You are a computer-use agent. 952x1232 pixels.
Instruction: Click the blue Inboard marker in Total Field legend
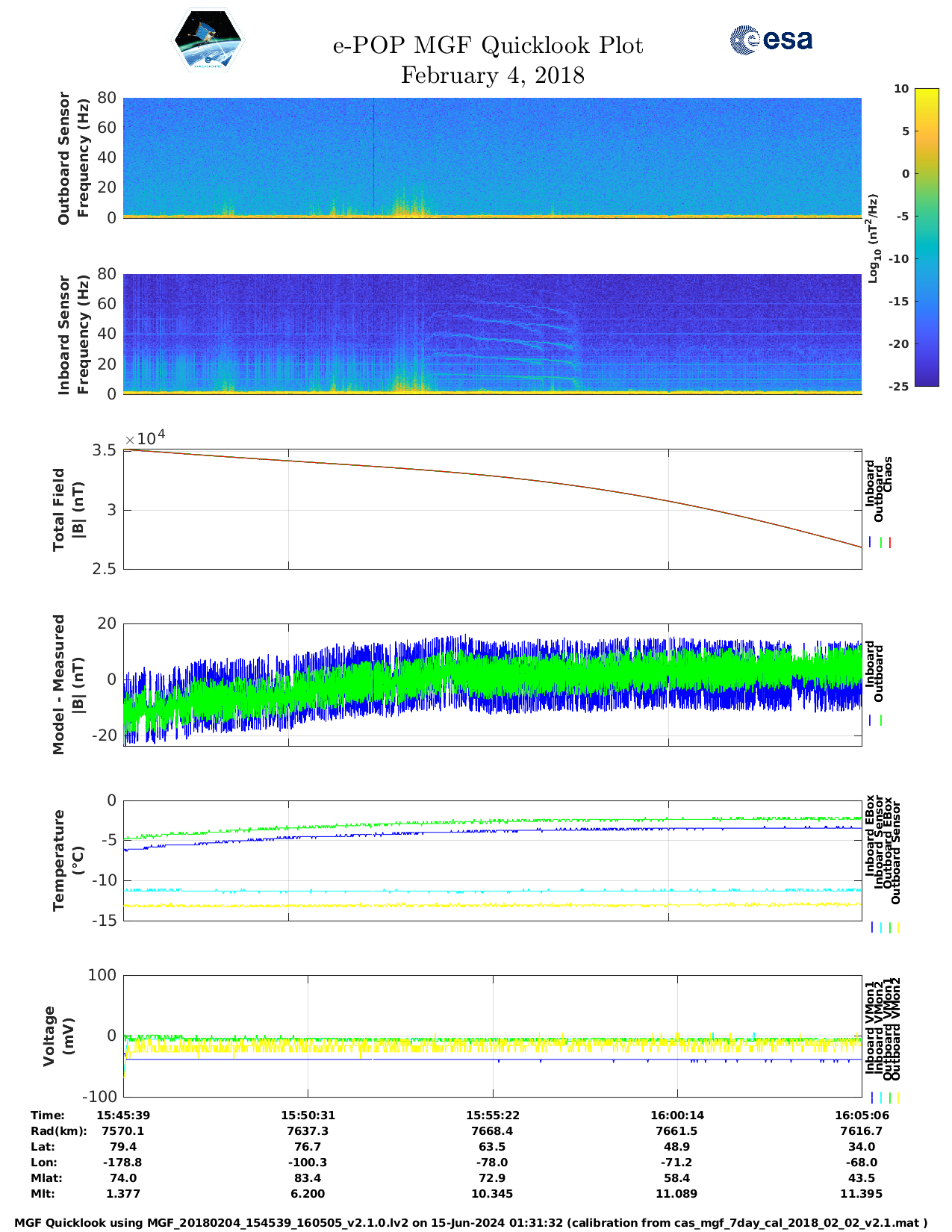[x=870, y=543]
